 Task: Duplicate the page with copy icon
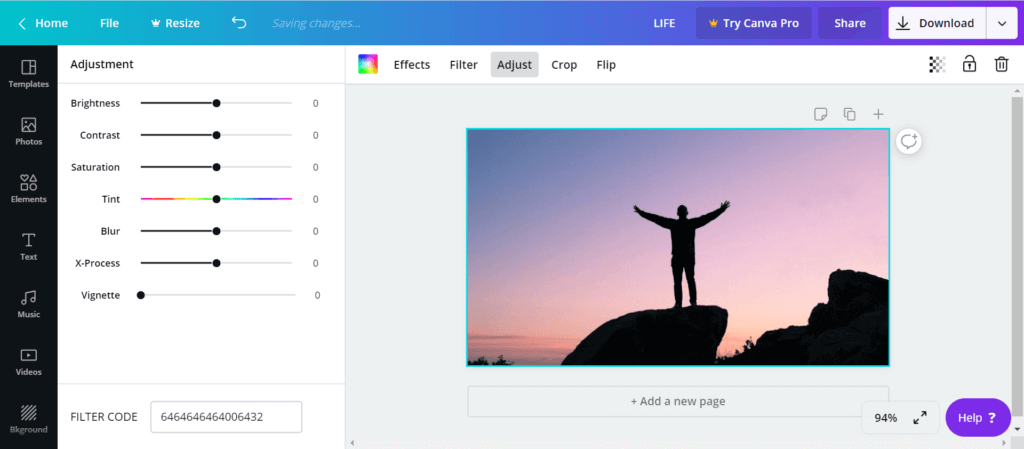[x=849, y=114]
